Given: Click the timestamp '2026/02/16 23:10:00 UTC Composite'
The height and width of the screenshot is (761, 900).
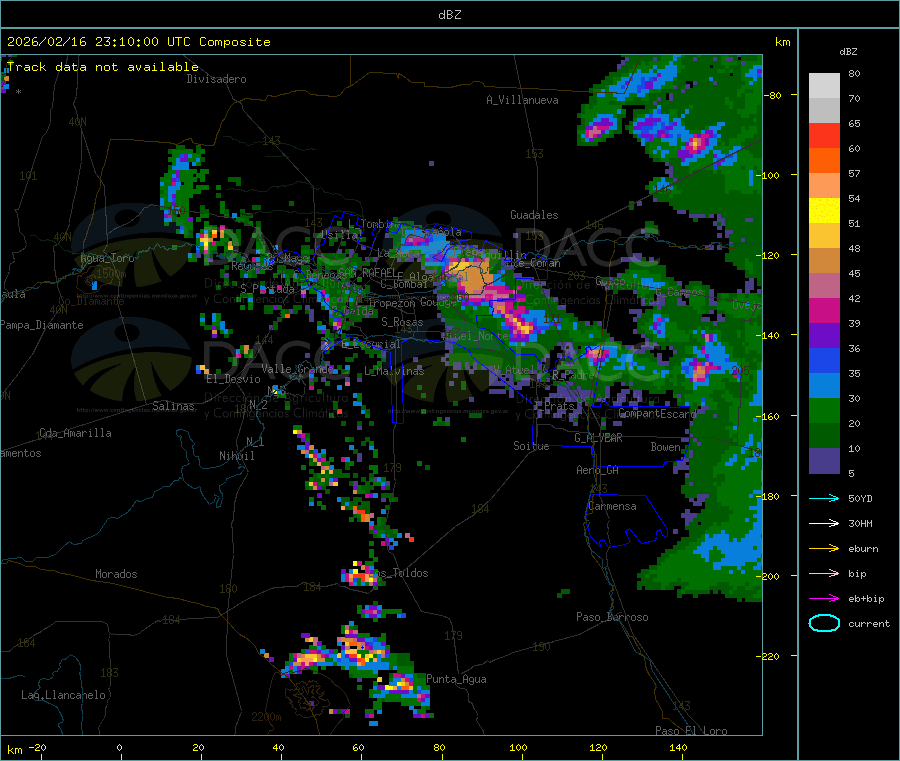Looking at the screenshot, I should [x=138, y=42].
